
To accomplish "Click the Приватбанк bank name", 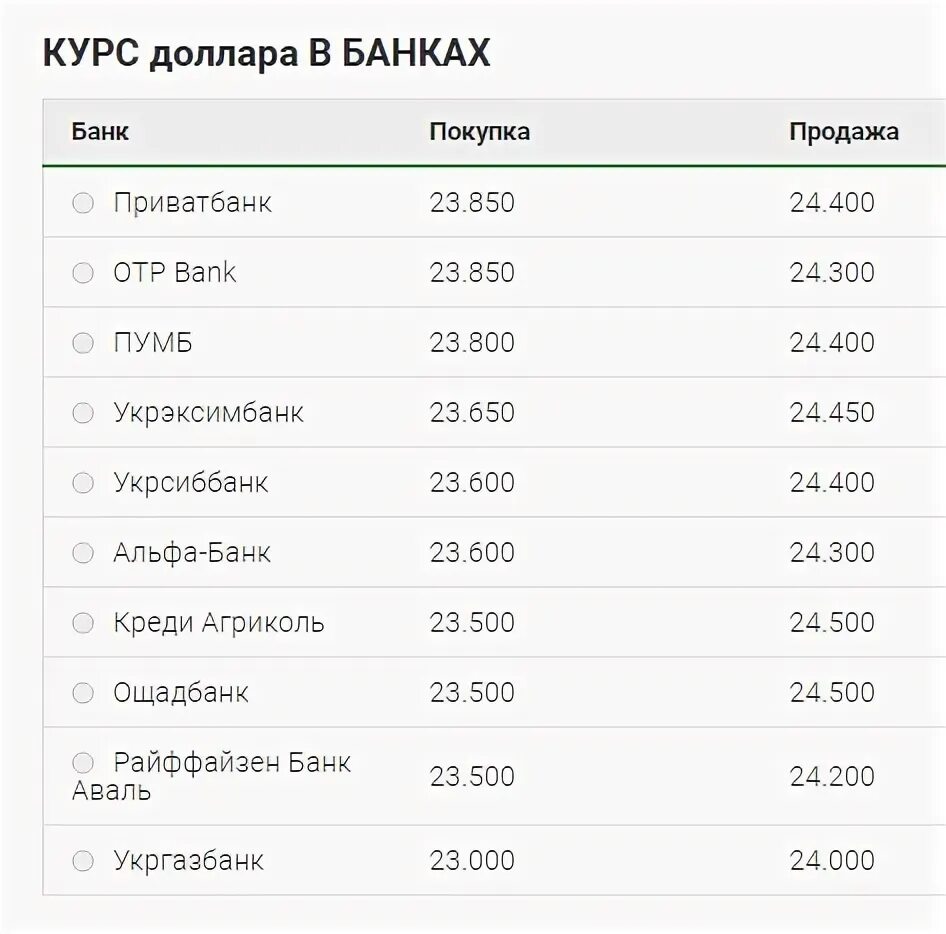I will click(x=192, y=203).
